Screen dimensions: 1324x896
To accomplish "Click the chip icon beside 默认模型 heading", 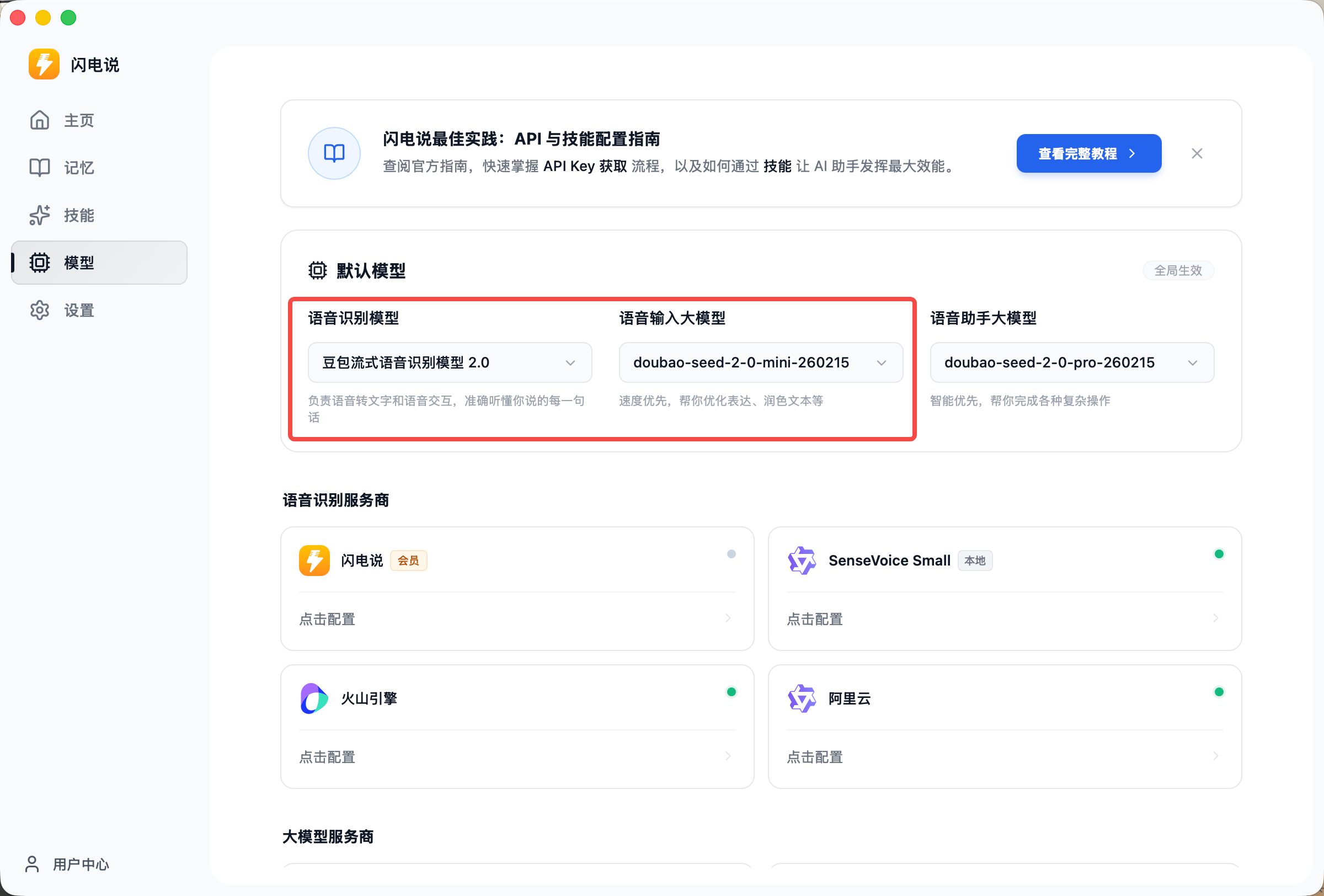I will 317,270.
